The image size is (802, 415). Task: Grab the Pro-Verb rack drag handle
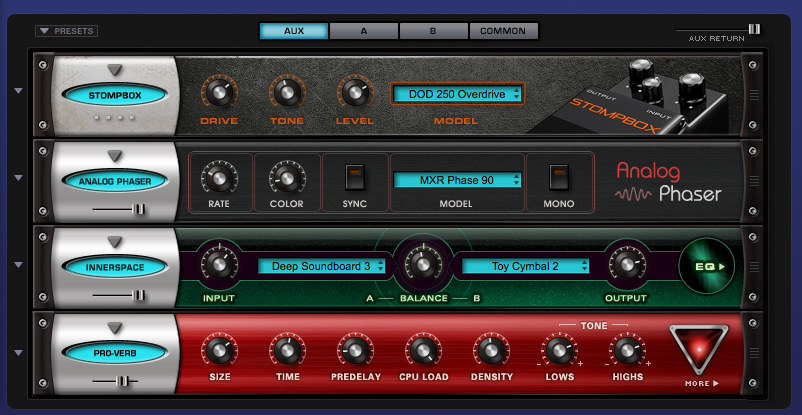(x=754, y=353)
